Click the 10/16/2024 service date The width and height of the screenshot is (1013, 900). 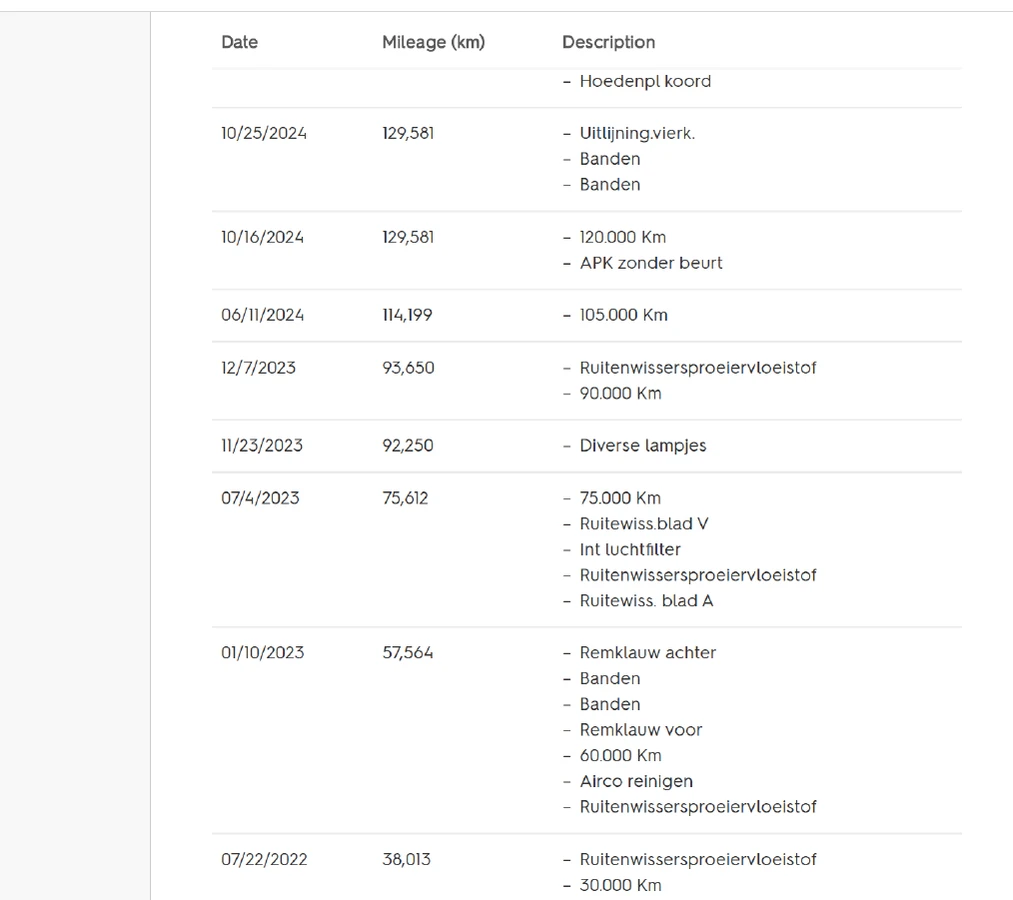(x=262, y=237)
